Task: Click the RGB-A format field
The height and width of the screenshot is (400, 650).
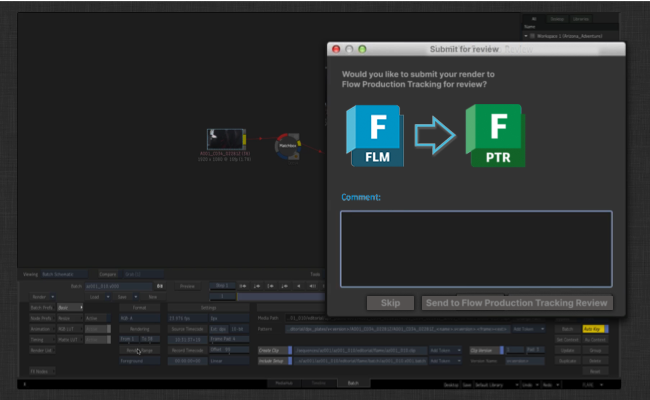Action: (x=140, y=318)
